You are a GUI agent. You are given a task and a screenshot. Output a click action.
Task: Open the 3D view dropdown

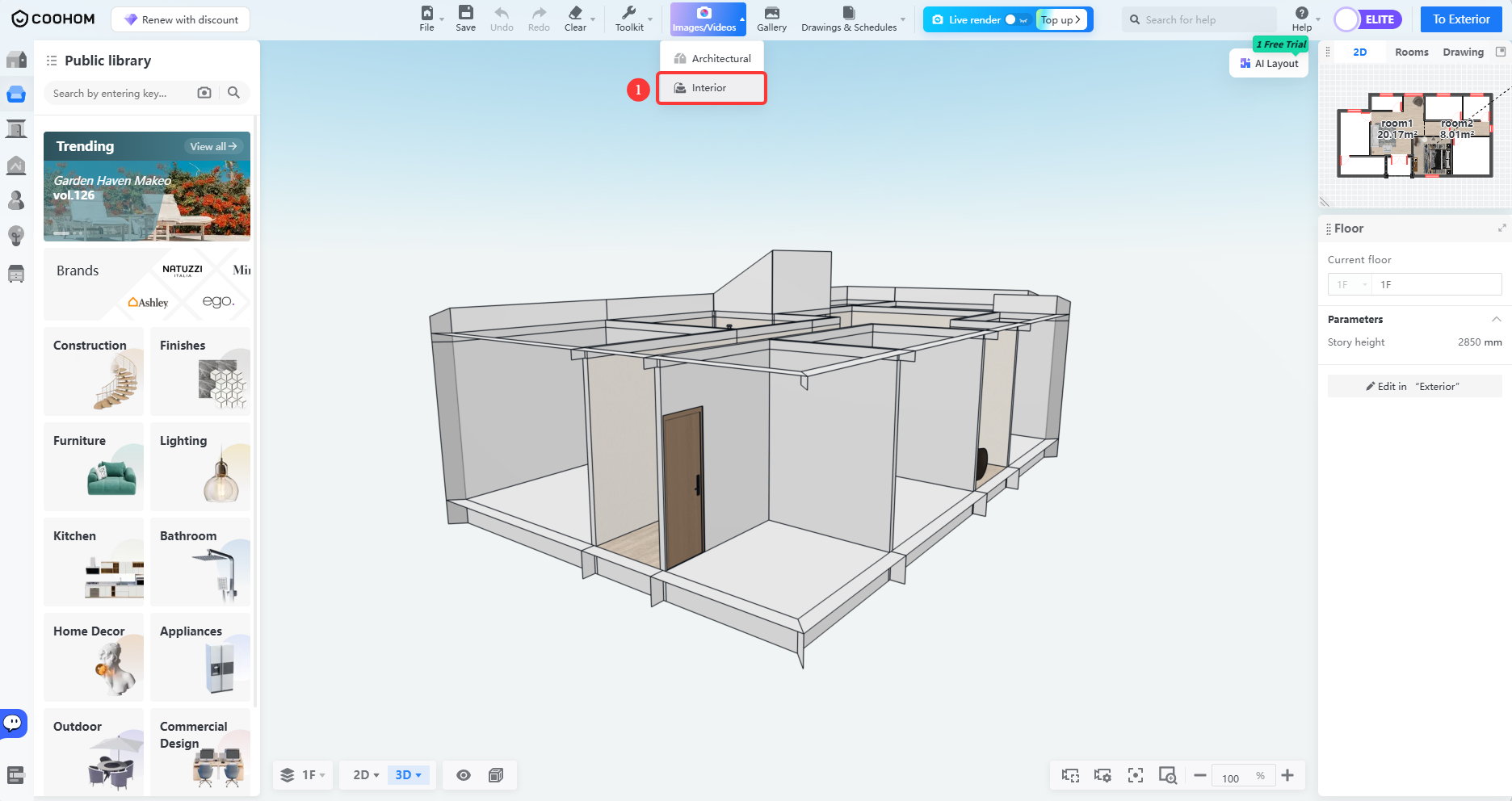tap(409, 775)
